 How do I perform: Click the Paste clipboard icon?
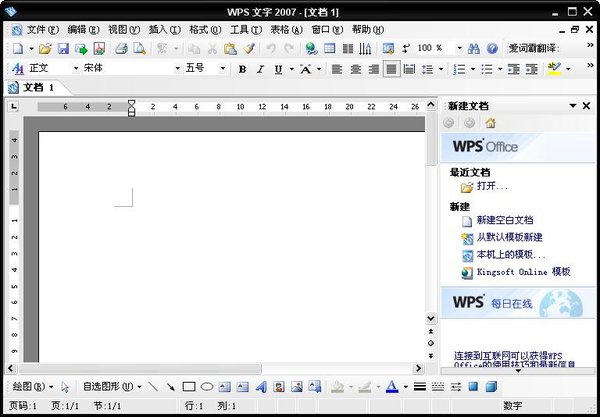point(230,49)
